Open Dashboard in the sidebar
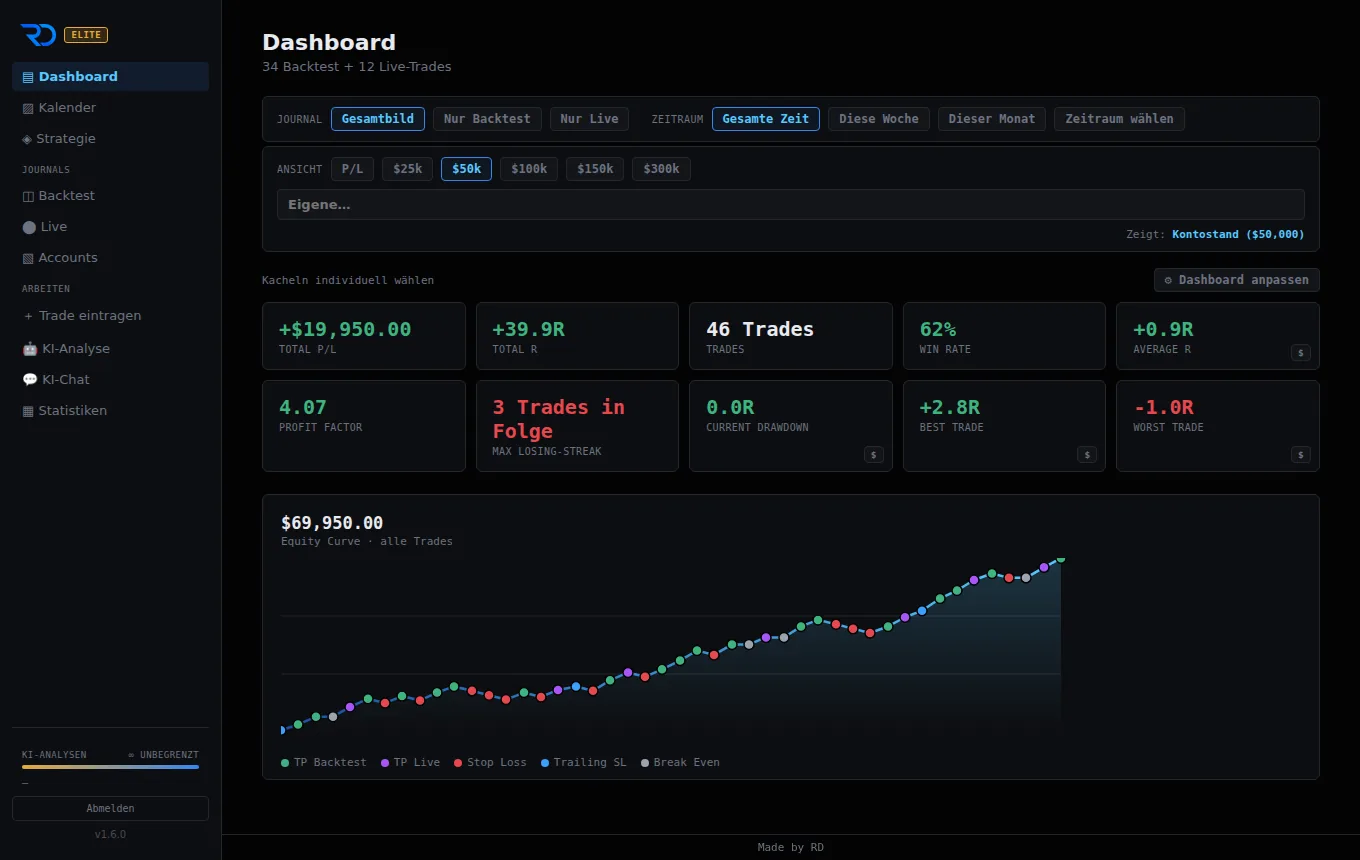The image size is (1360, 860). click(110, 76)
